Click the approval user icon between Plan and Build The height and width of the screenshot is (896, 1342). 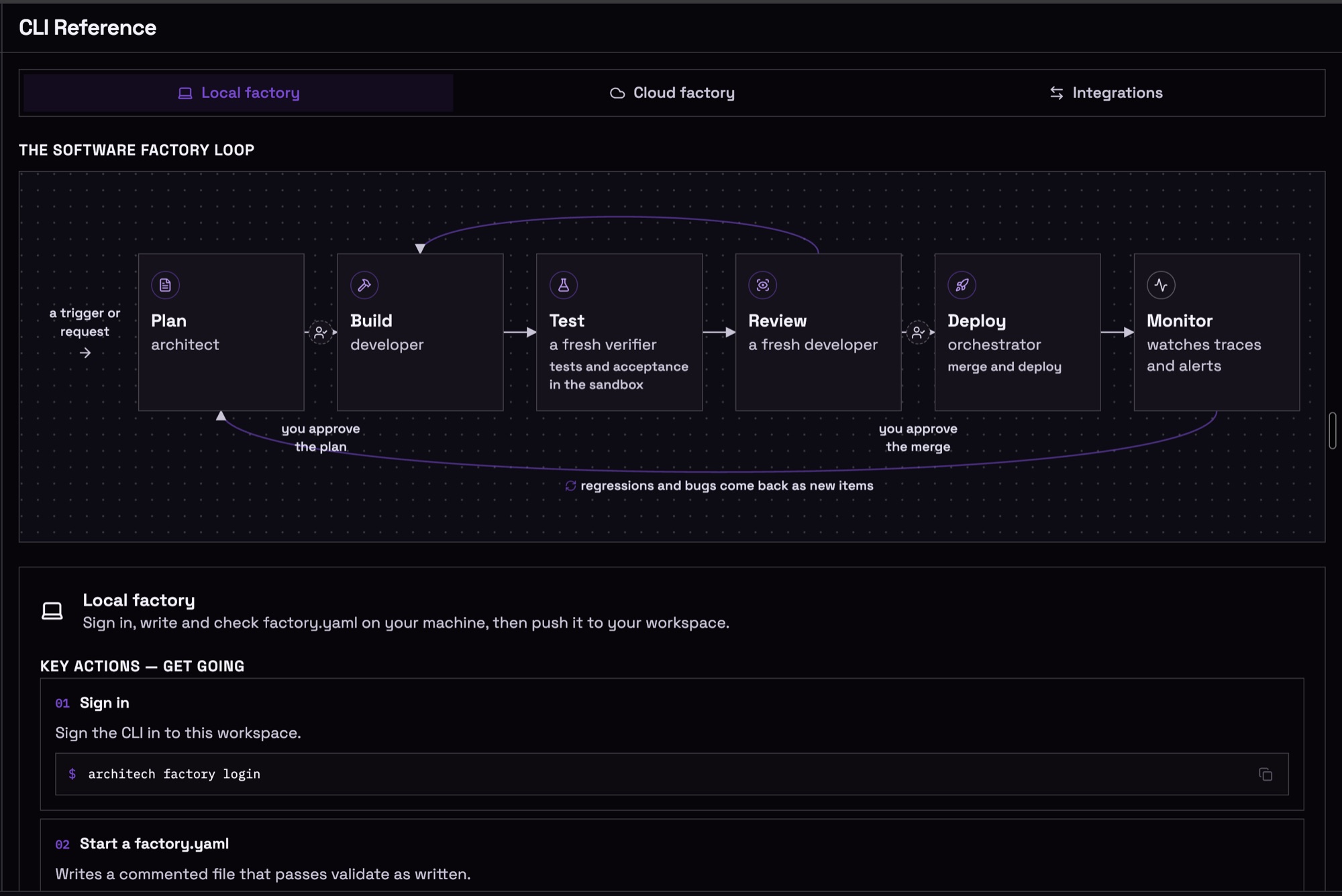click(321, 332)
